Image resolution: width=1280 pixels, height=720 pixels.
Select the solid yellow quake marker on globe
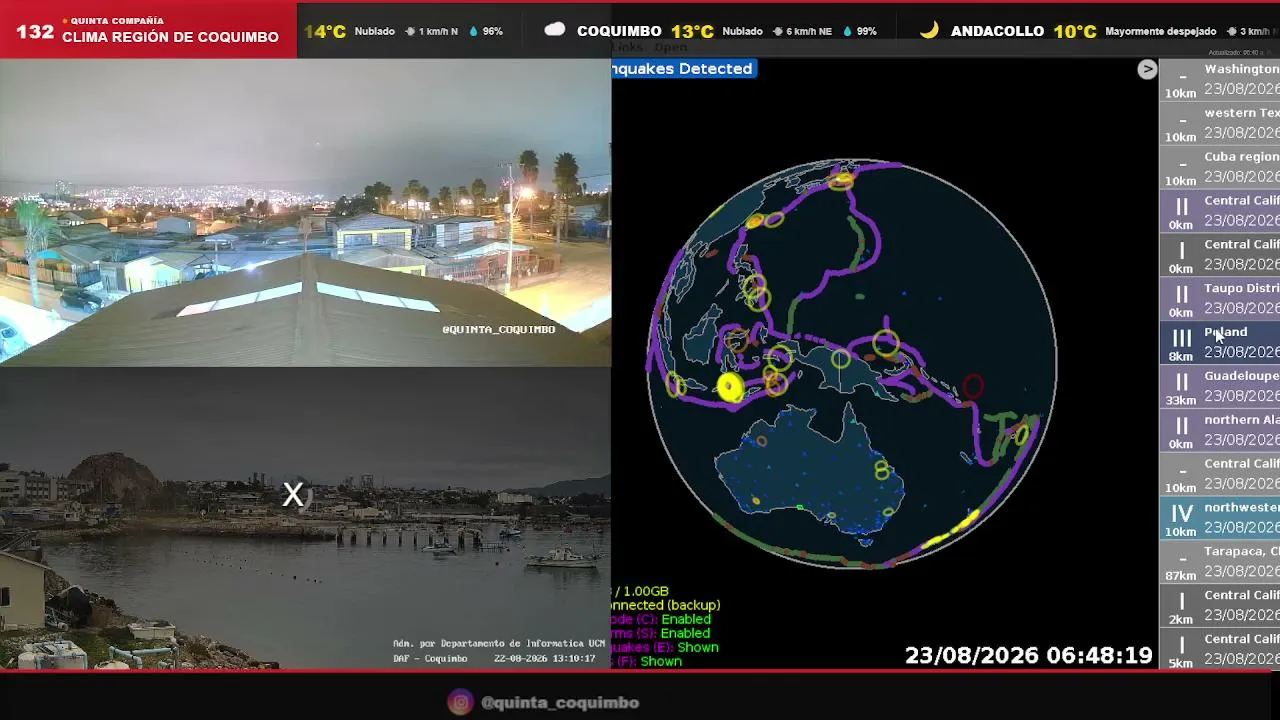click(730, 388)
